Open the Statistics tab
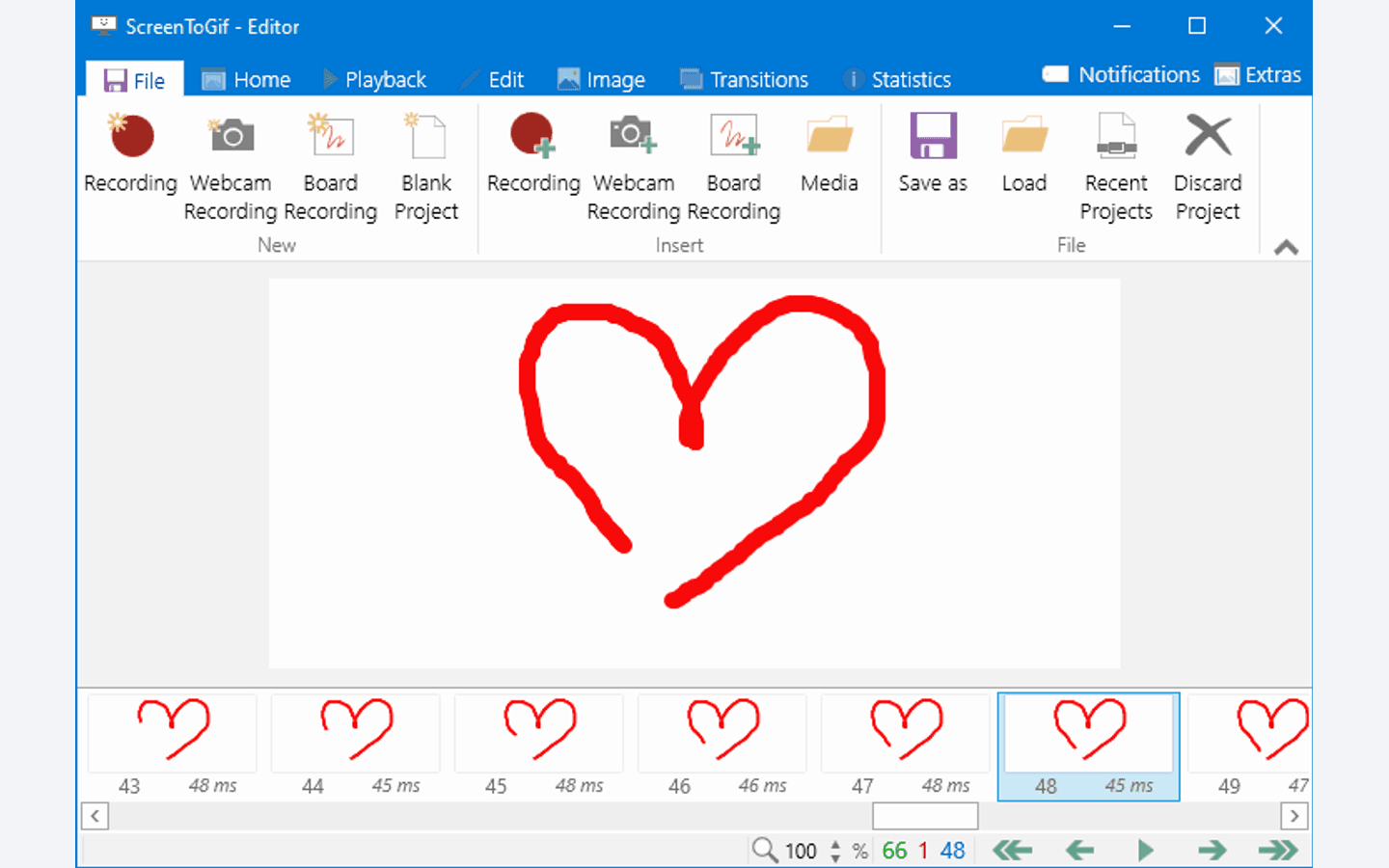The height and width of the screenshot is (868, 1389). tap(898, 80)
